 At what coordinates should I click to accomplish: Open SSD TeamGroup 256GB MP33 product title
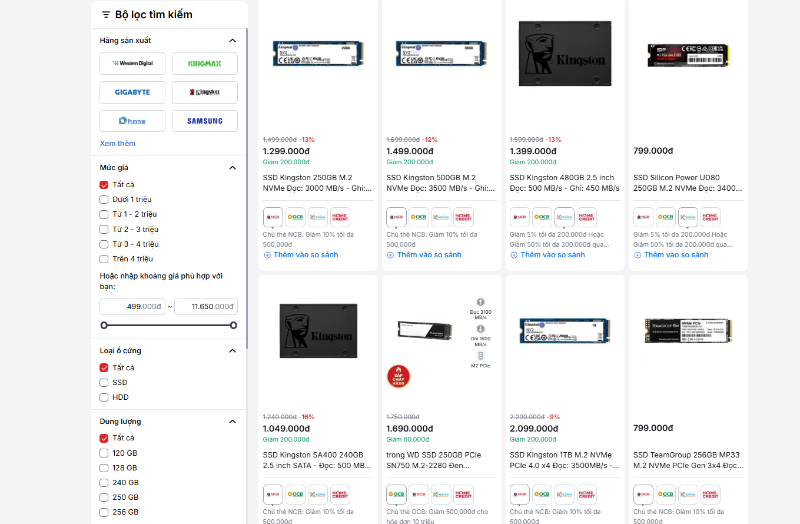point(688,460)
